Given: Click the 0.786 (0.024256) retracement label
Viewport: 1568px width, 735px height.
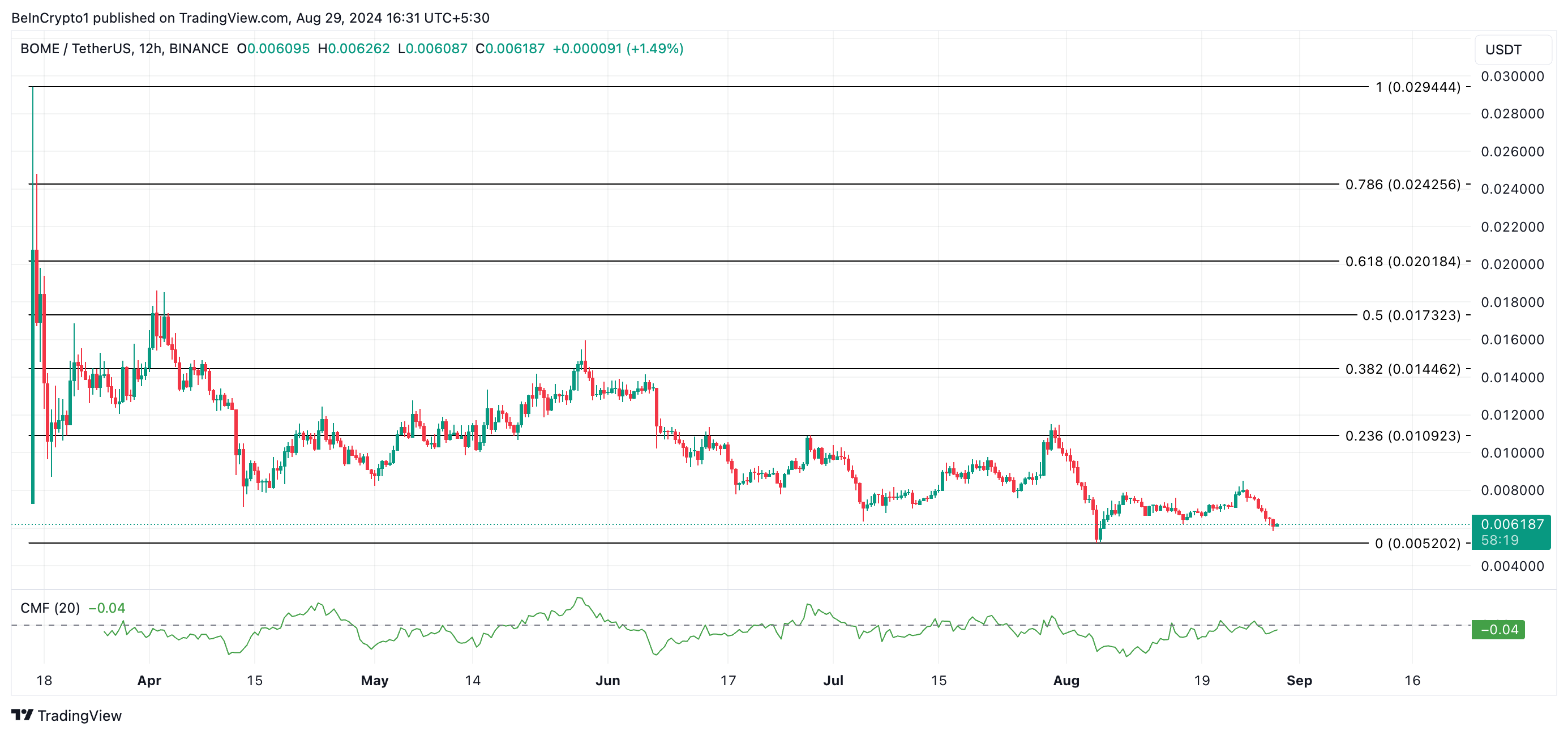Looking at the screenshot, I should 1403,185.
